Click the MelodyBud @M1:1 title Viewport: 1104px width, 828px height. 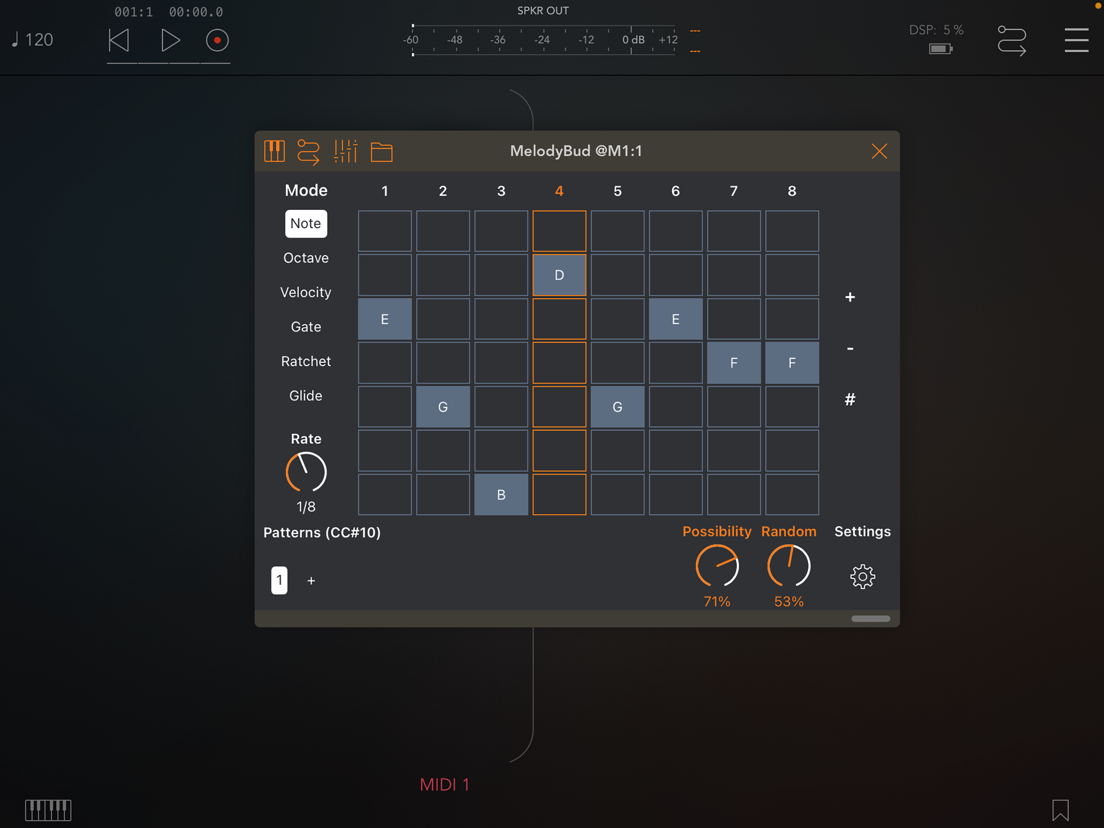tap(576, 151)
